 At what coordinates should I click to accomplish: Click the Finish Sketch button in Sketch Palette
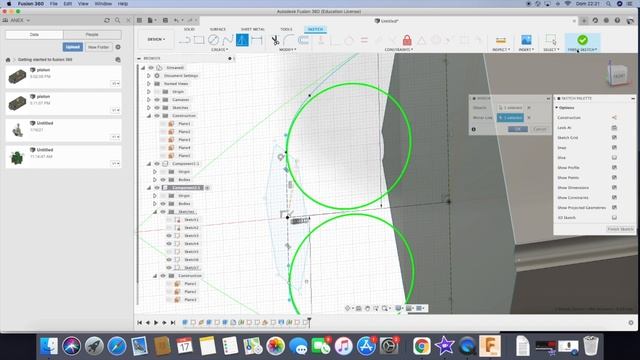click(x=620, y=229)
